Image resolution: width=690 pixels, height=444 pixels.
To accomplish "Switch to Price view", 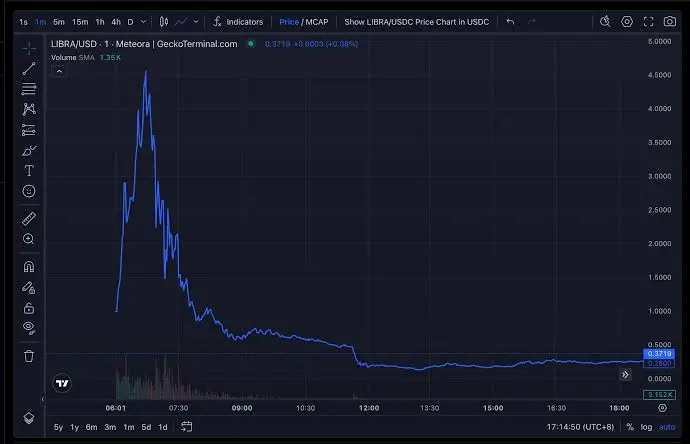I will point(289,22).
